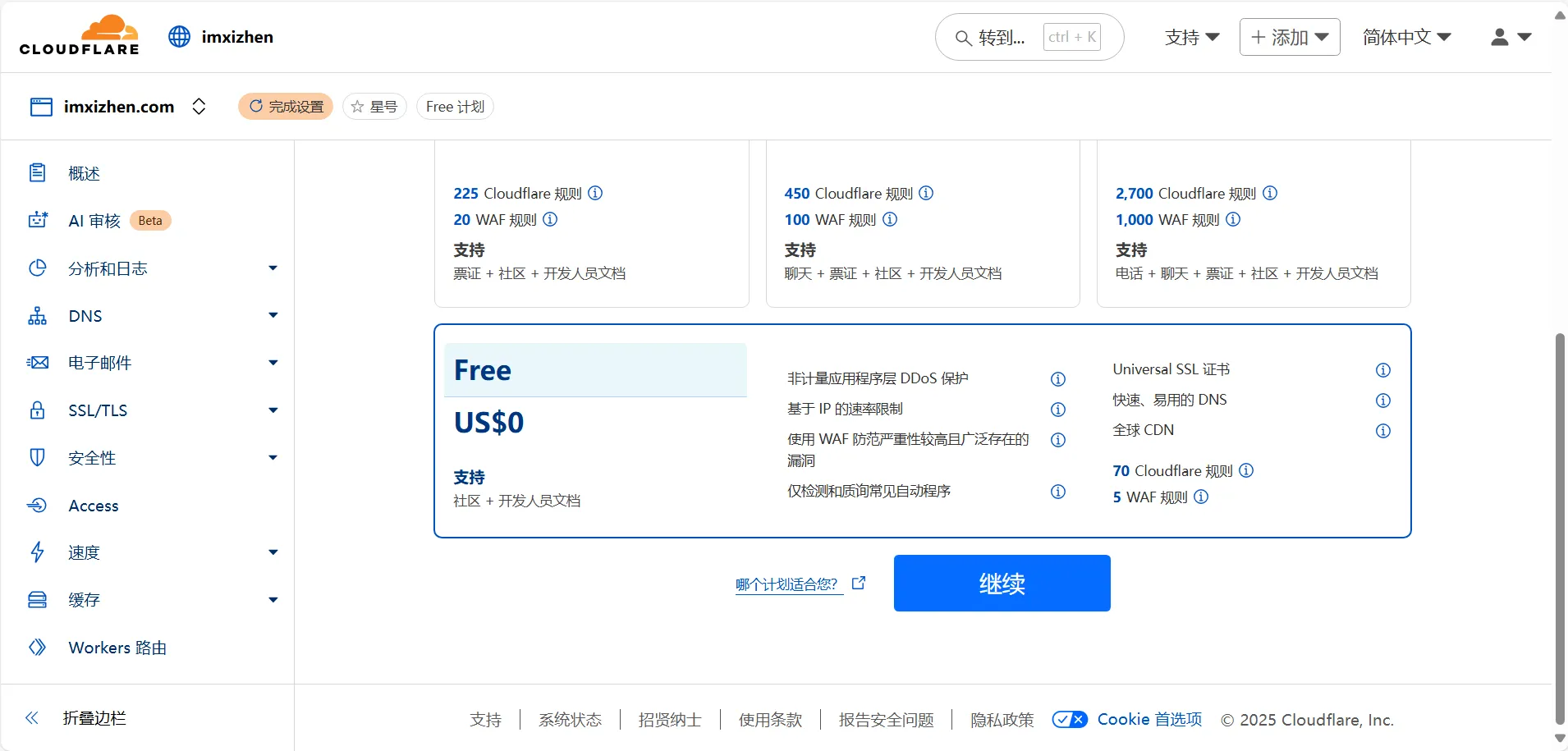Expand the 分析和日志 sidebar section
Viewport: 1568px width, 751px height.
pyautogui.click(x=273, y=268)
